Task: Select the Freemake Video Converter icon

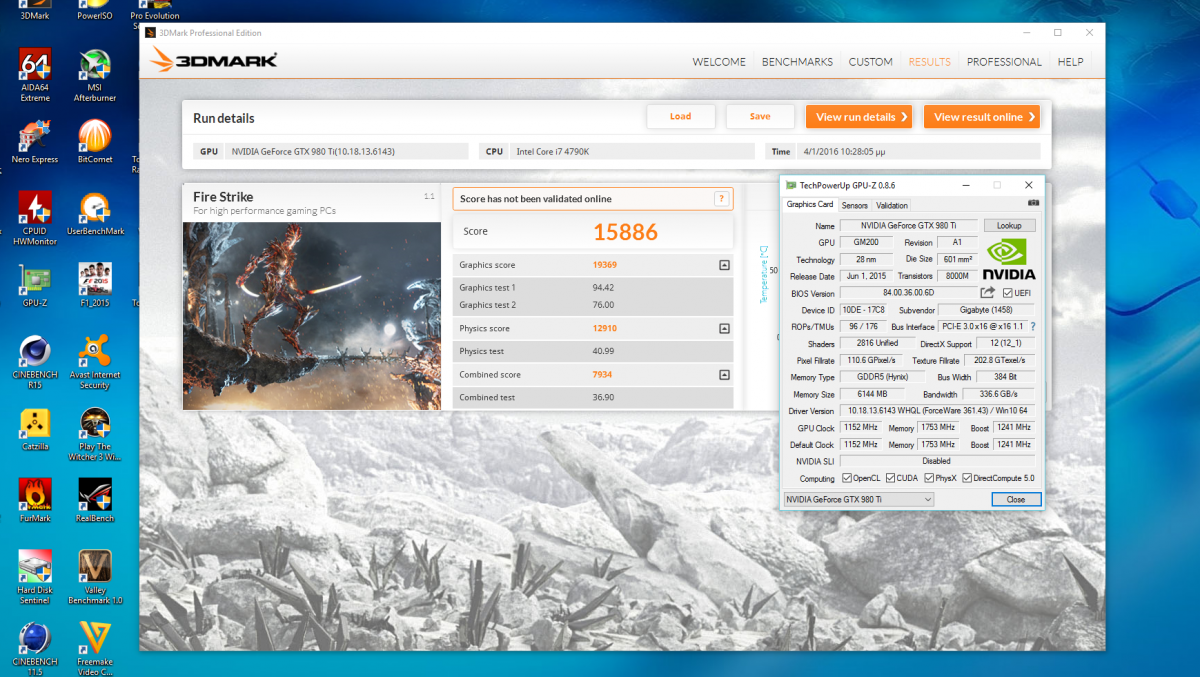Action: (x=95, y=649)
